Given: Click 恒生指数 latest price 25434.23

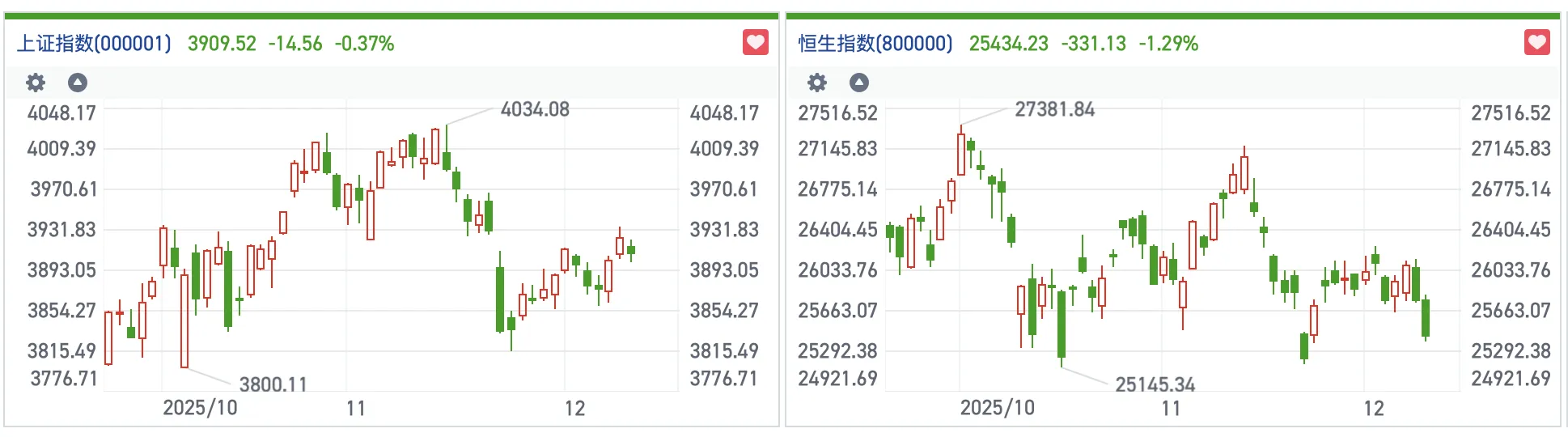Looking at the screenshot, I should 1008,44.
